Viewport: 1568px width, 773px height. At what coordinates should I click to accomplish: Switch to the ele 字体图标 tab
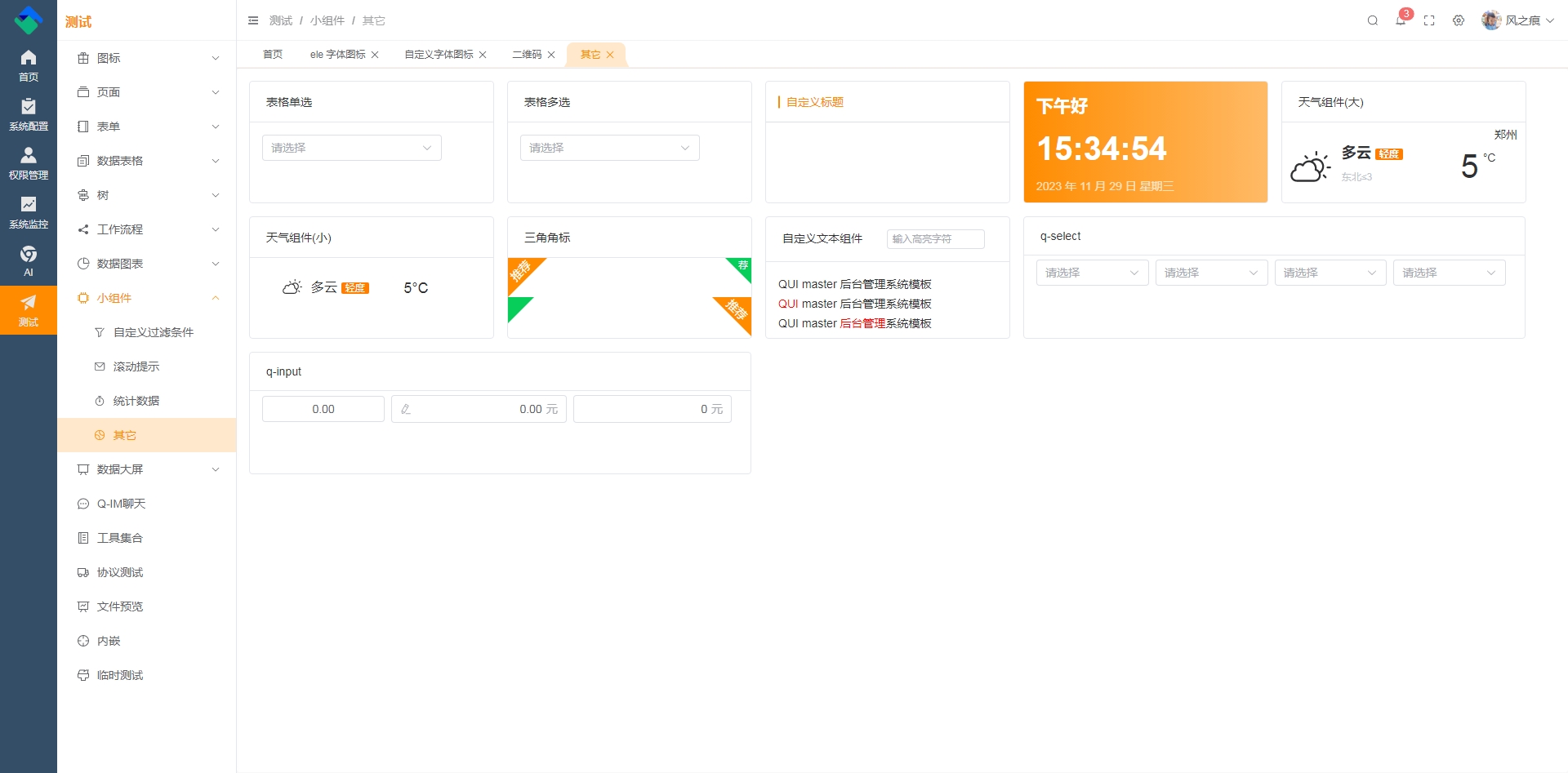[x=337, y=55]
